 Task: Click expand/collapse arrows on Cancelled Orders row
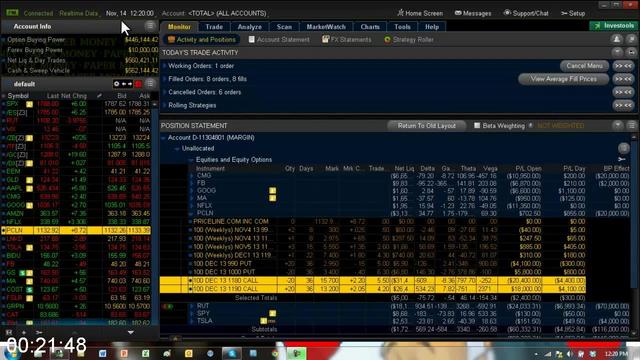tap(623, 92)
